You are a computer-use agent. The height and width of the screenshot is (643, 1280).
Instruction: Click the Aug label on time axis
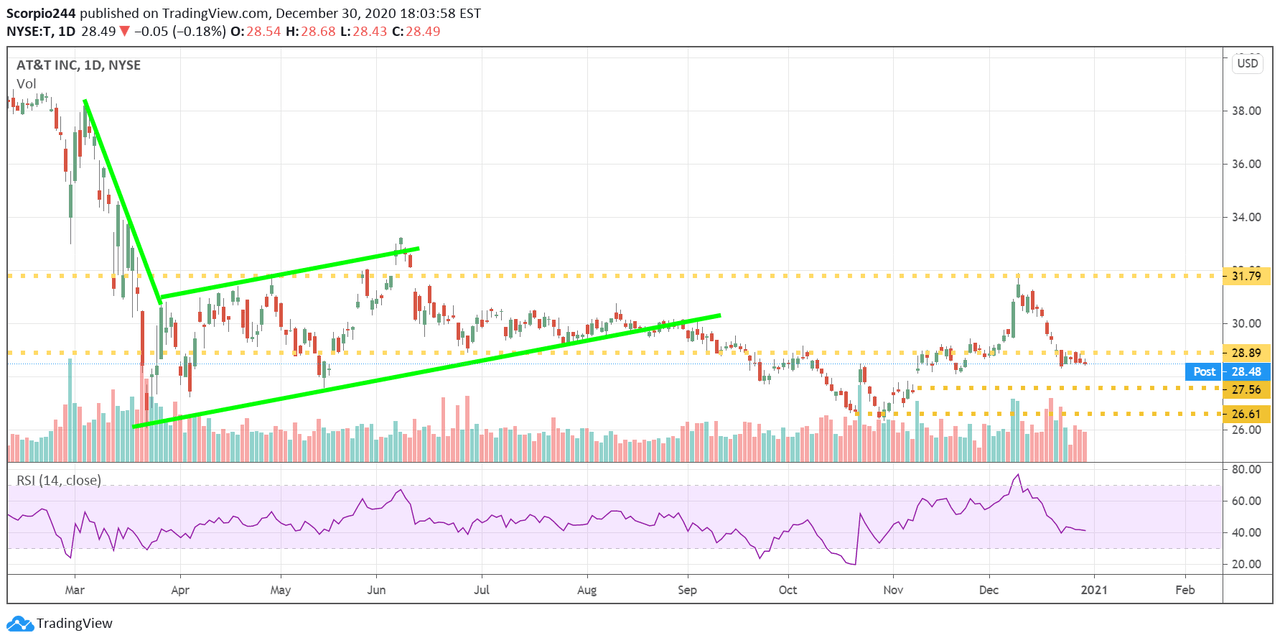(x=587, y=588)
